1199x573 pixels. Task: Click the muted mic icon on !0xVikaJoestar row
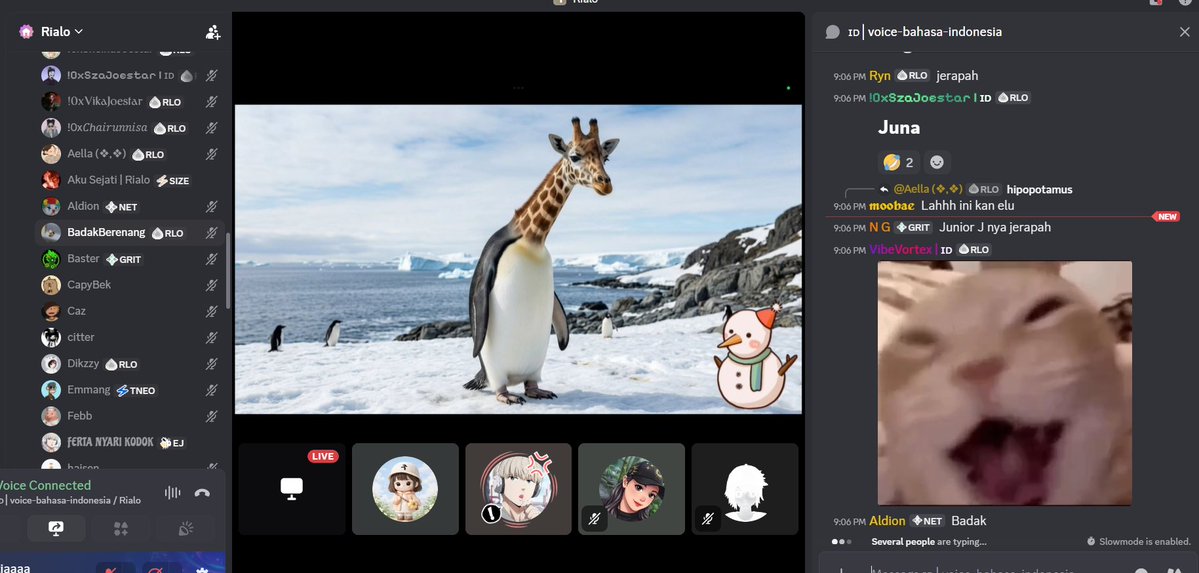(x=212, y=102)
